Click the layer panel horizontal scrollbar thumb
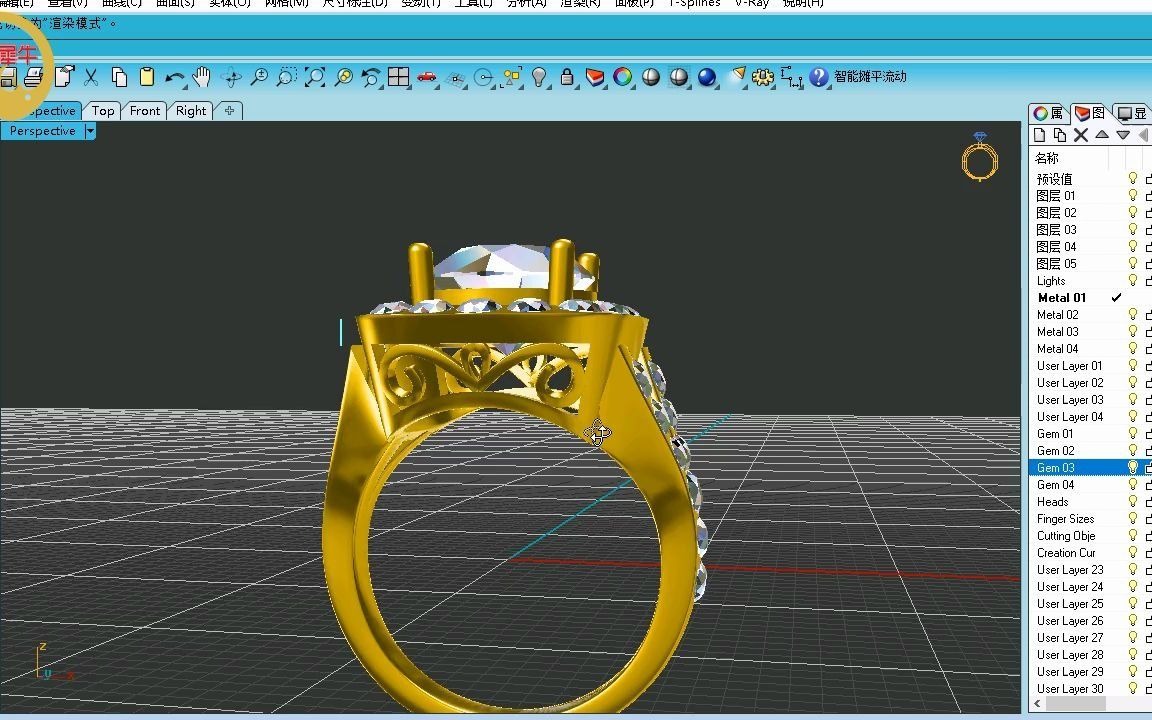The width and height of the screenshot is (1152, 720). click(1076, 704)
